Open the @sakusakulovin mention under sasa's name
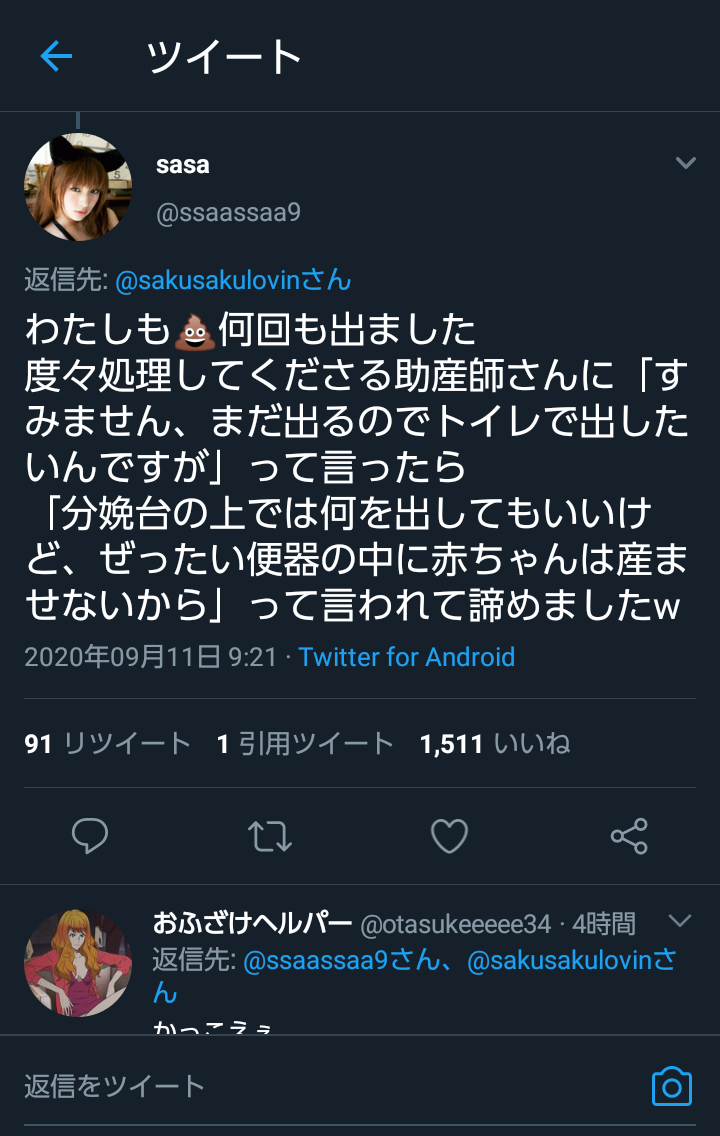Viewport: 720px width, 1136px height. 233,281
